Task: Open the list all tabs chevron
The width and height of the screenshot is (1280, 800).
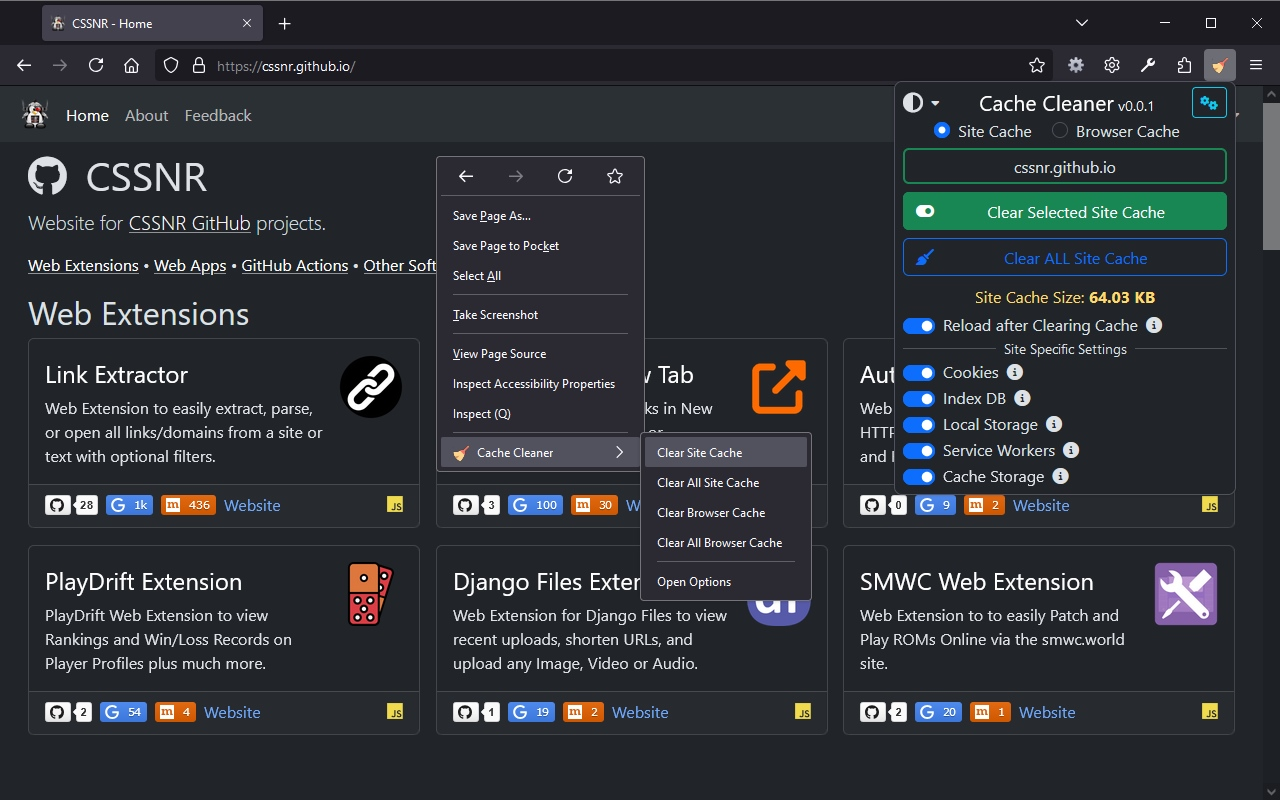Action: point(1082,22)
